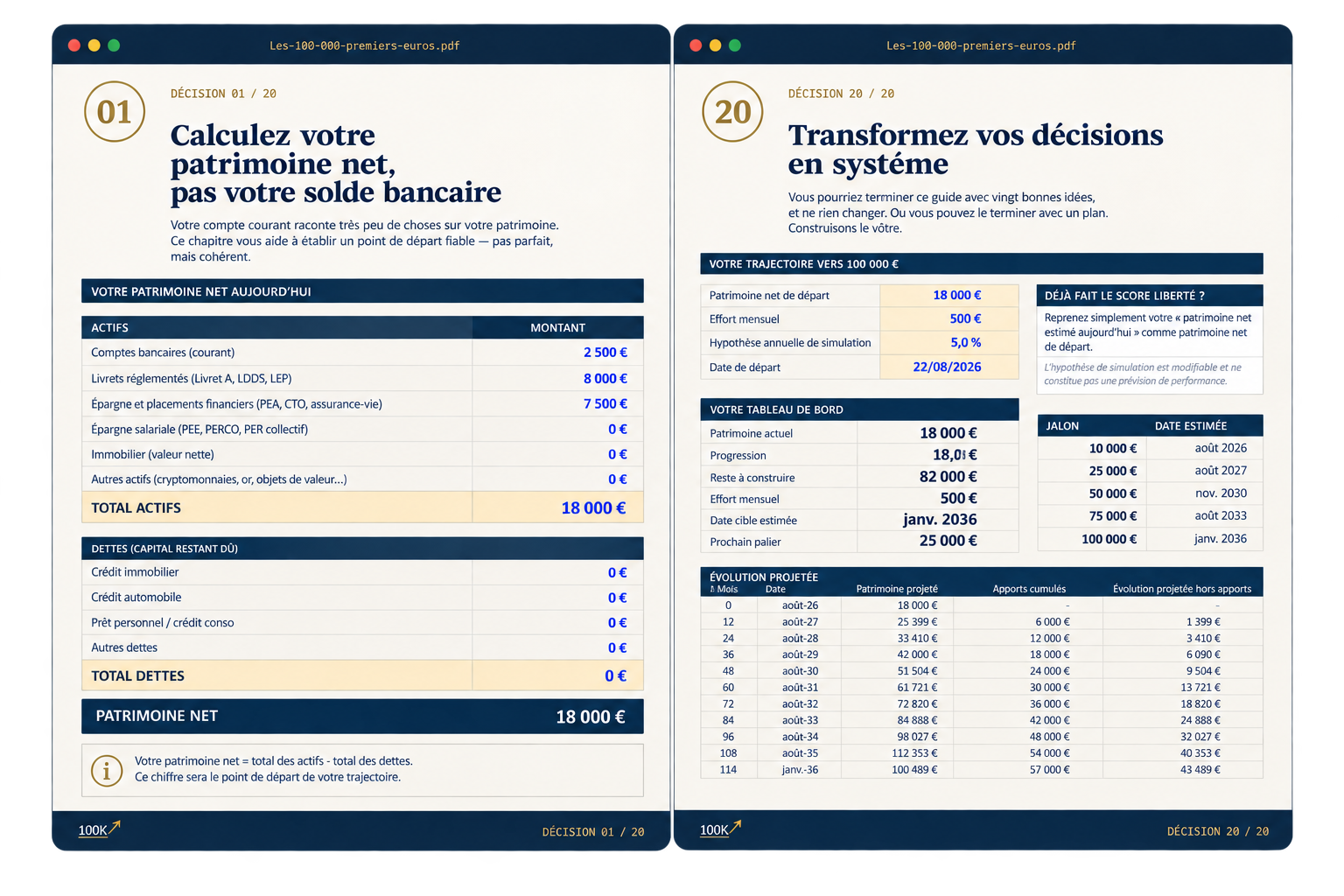
Task: Maximize the left PDF window with green button
Action: click(x=114, y=45)
